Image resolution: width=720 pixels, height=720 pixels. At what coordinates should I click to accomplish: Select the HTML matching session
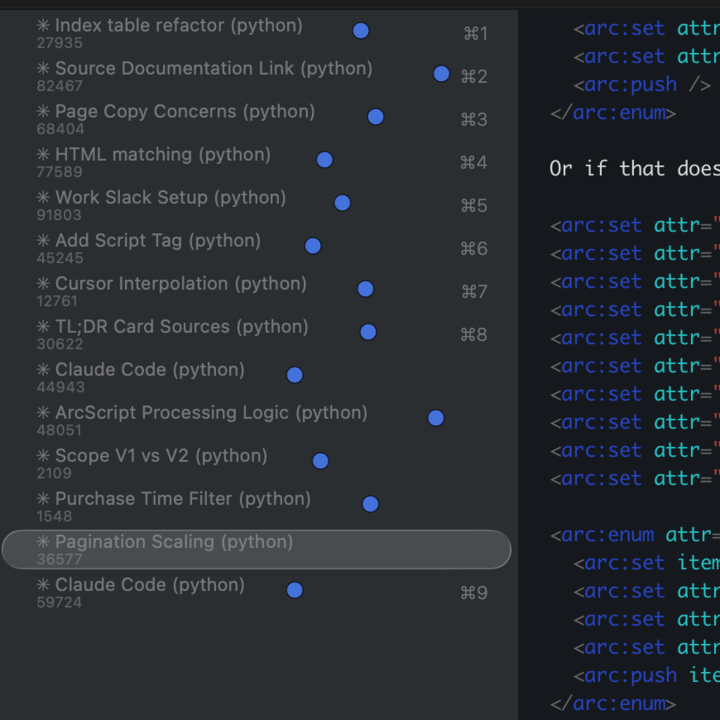[257, 163]
